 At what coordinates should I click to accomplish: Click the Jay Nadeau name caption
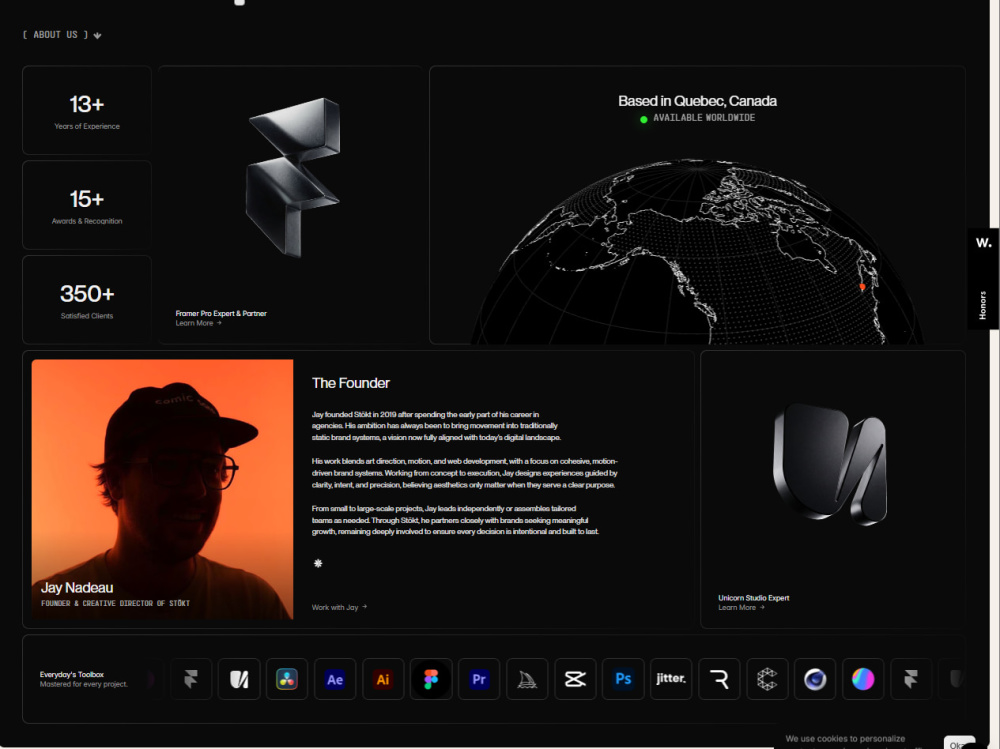click(77, 588)
